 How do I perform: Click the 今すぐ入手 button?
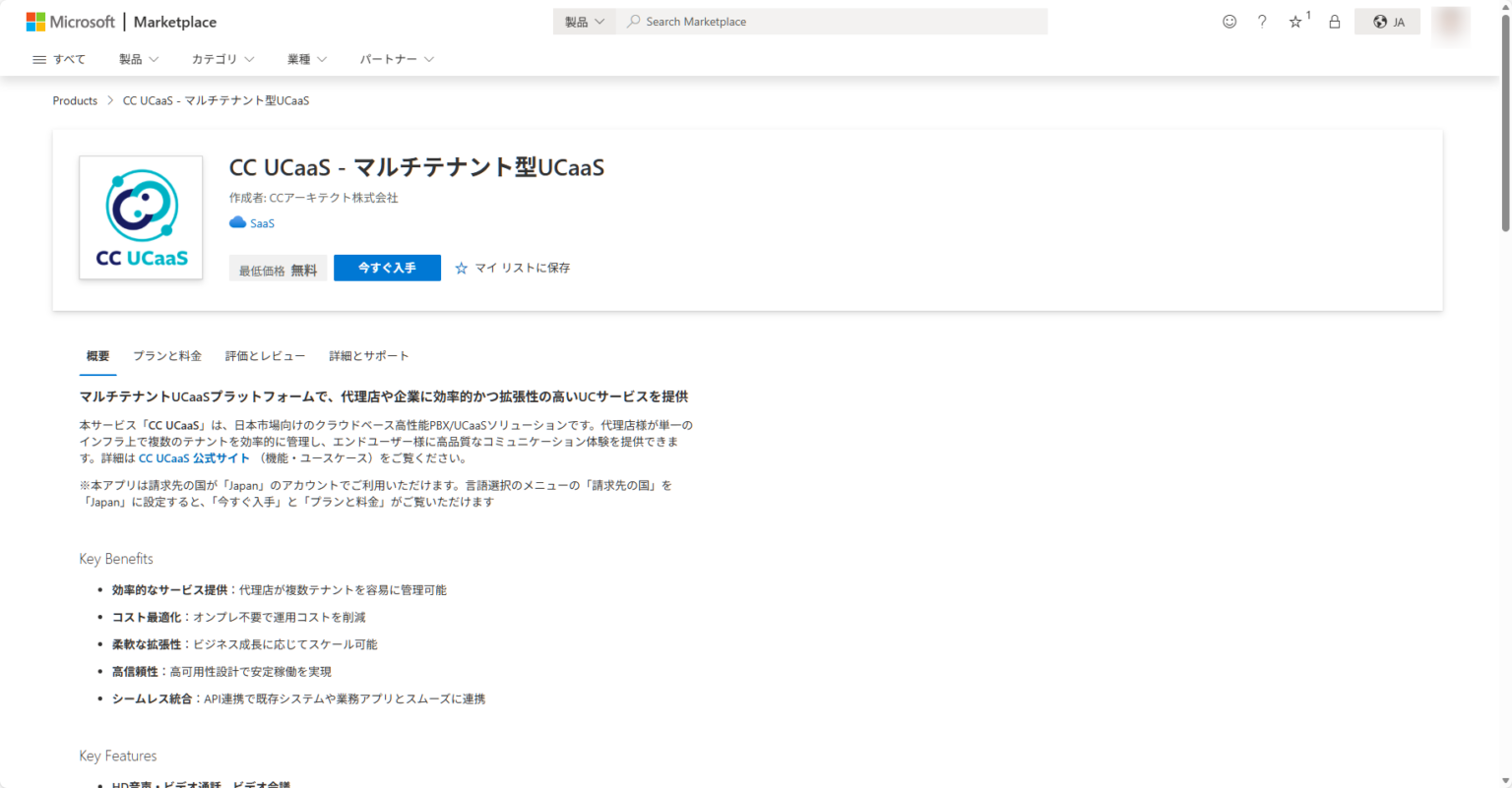pos(387,268)
